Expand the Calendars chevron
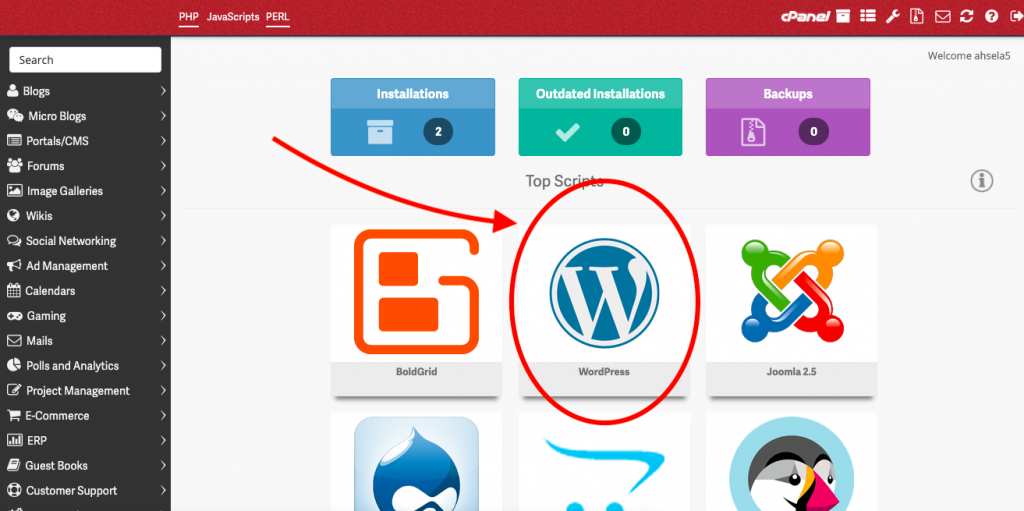The height and width of the screenshot is (511, 1024). tap(163, 291)
